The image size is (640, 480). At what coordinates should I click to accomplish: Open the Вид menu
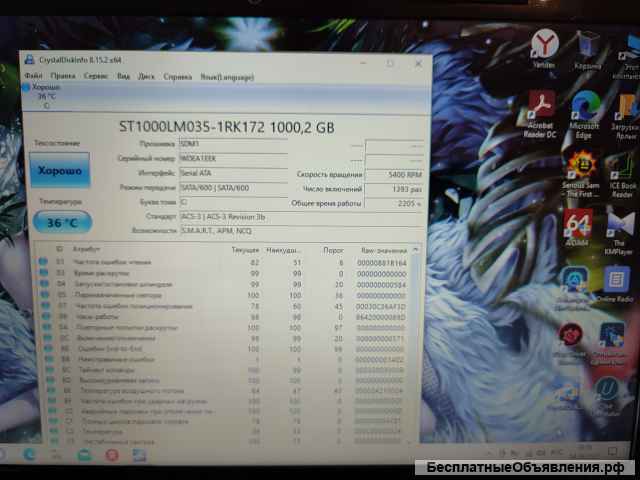coord(123,76)
